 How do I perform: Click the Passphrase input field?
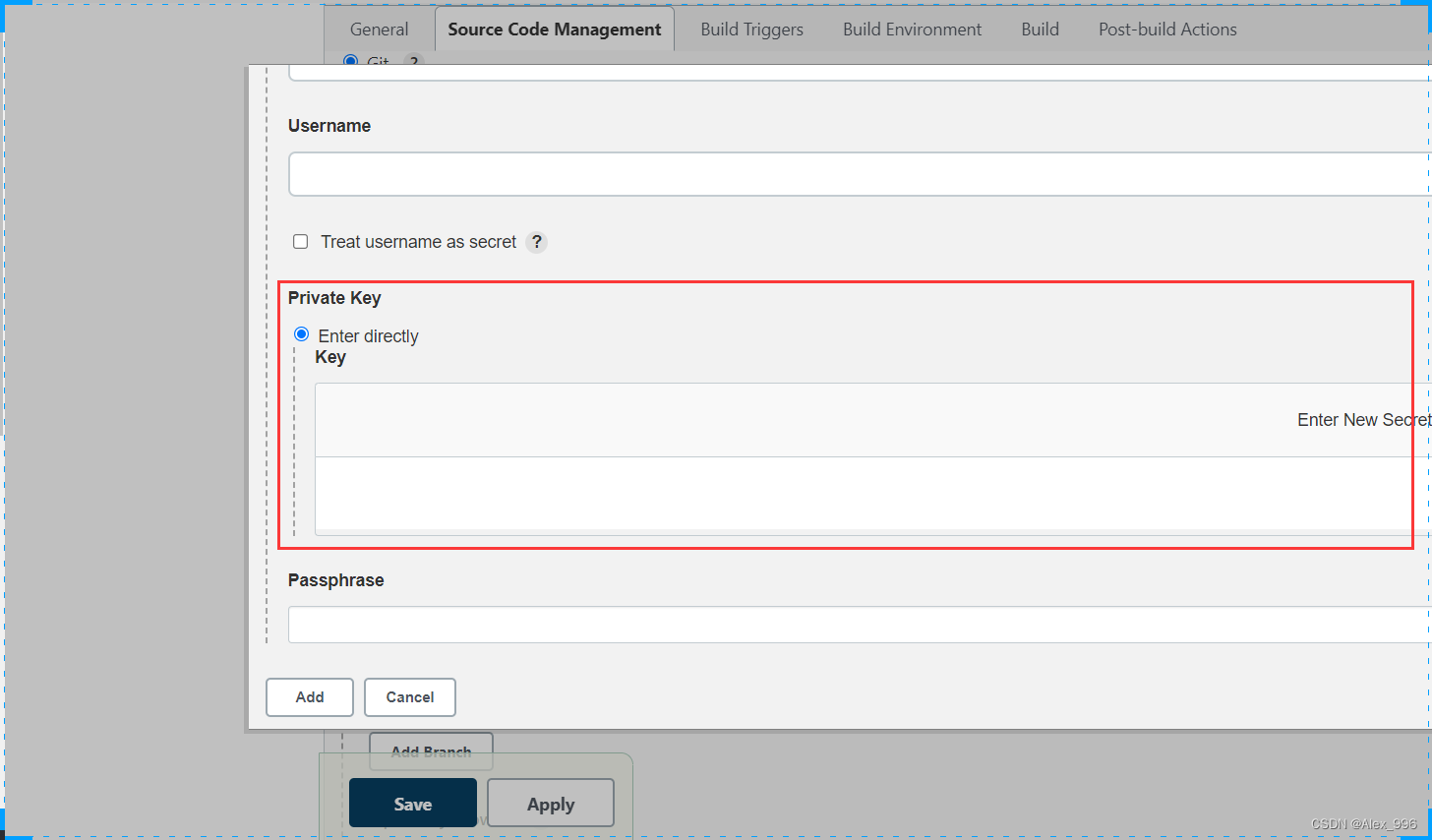[x=860, y=625]
